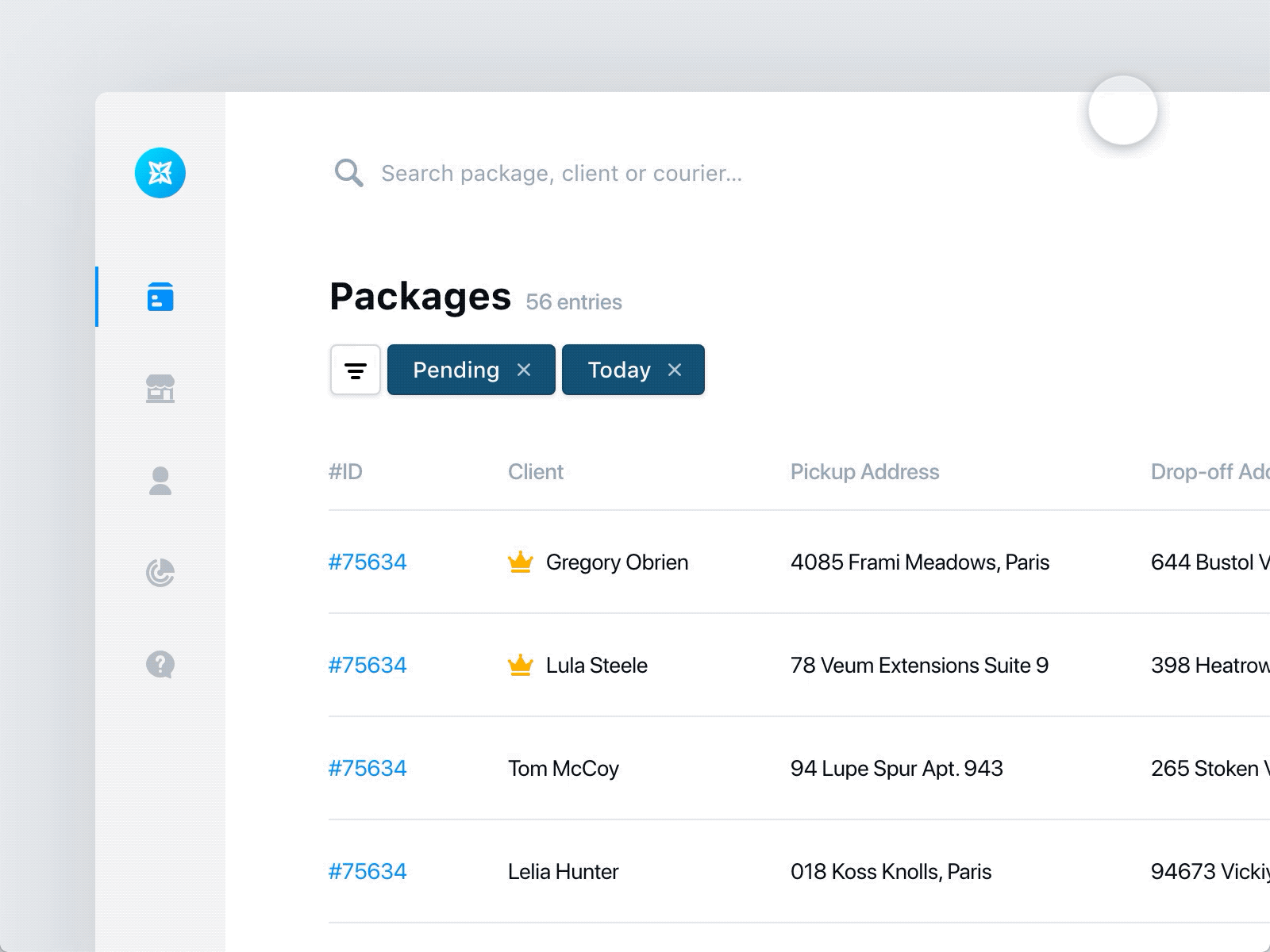Viewport: 1270px width, 952px height.
Task: Open the analytics chart sidebar icon
Action: (160, 573)
